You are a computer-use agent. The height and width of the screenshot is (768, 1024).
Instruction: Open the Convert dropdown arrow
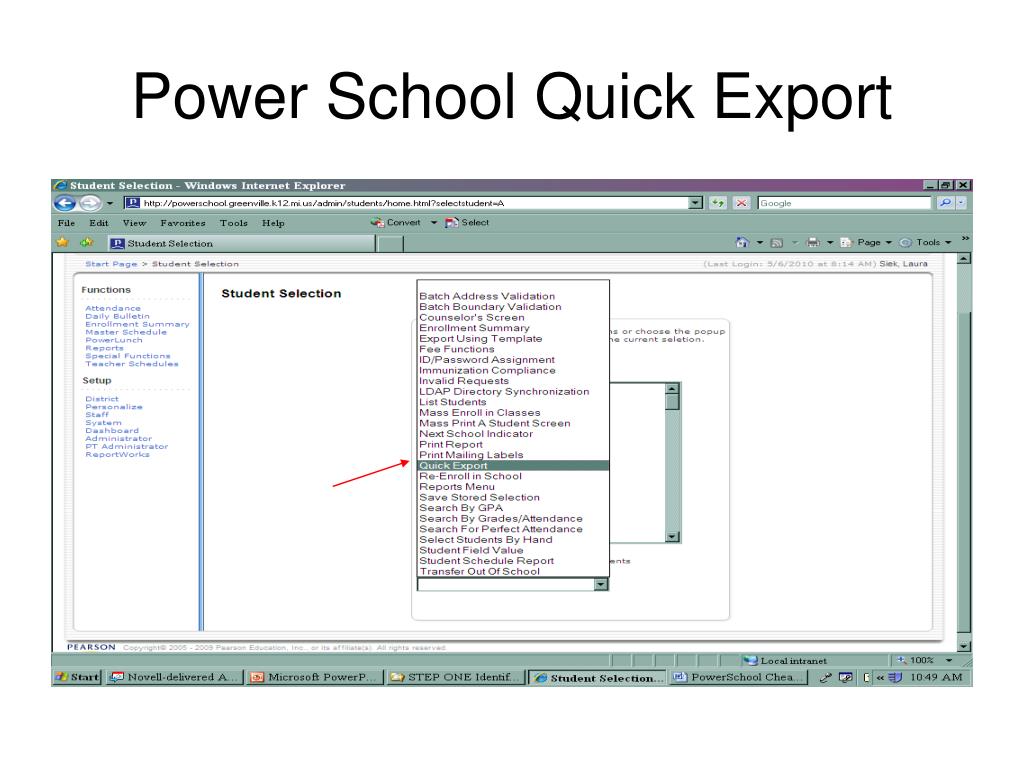(x=433, y=223)
